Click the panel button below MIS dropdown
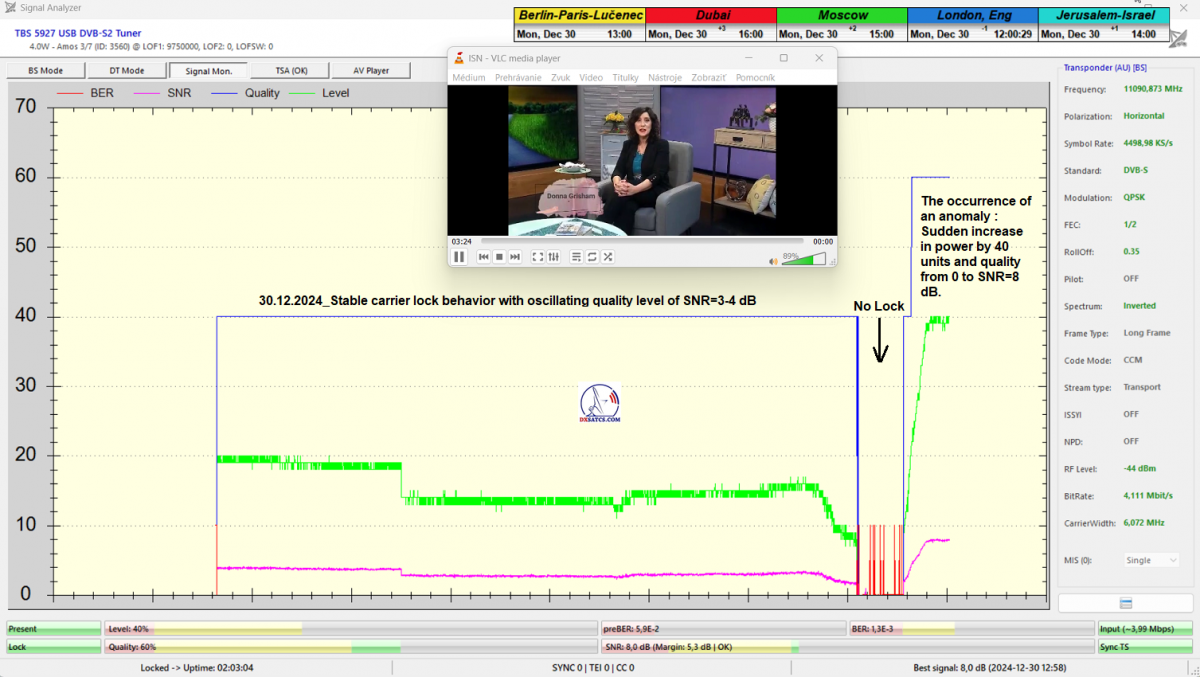The height and width of the screenshot is (677, 1200). [1125, 603]
